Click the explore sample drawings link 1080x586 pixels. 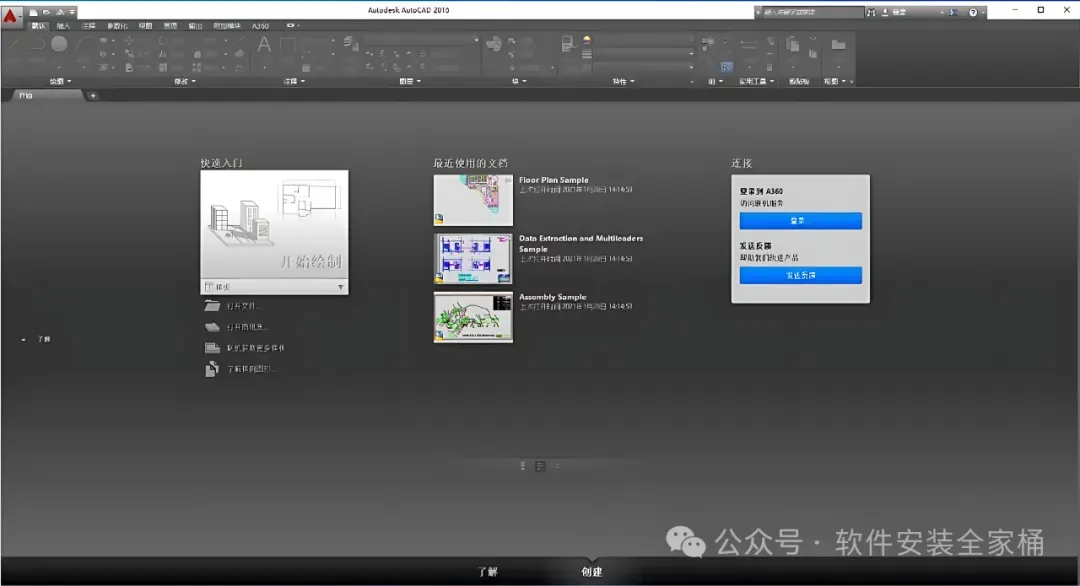point(251,369)
